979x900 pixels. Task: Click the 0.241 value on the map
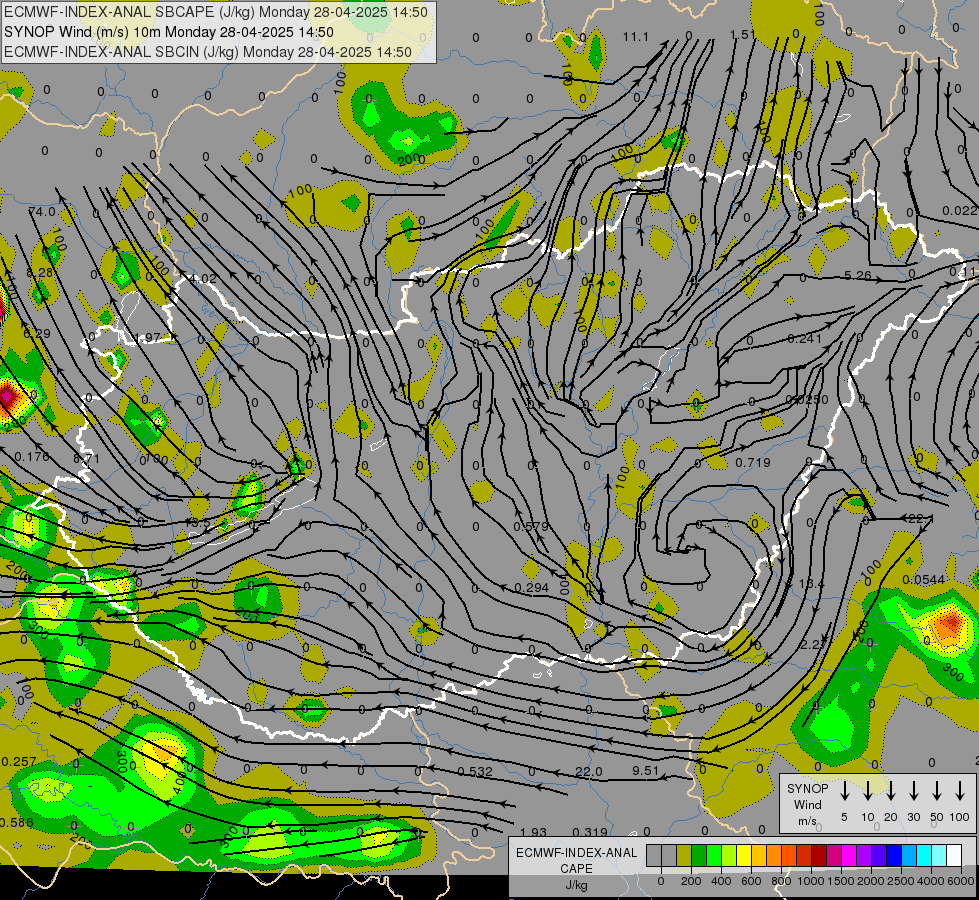click(x=804, y=339)
